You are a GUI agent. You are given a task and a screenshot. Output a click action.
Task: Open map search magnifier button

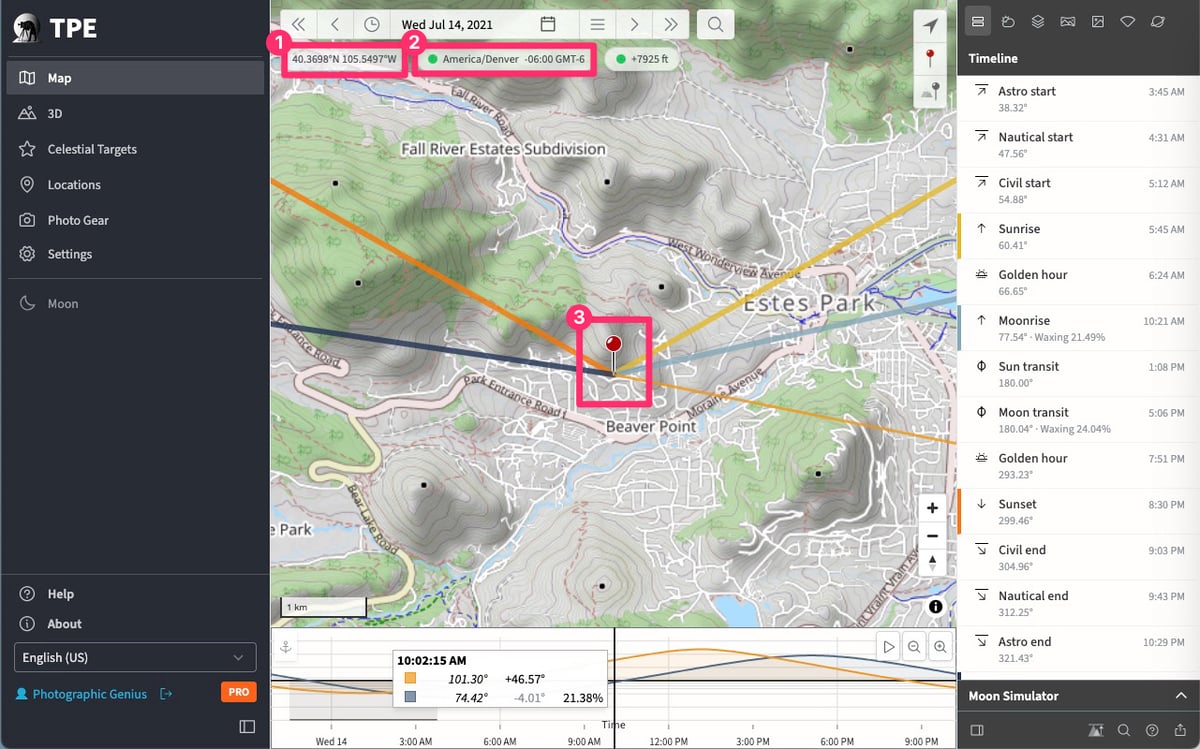click(716, 24)
